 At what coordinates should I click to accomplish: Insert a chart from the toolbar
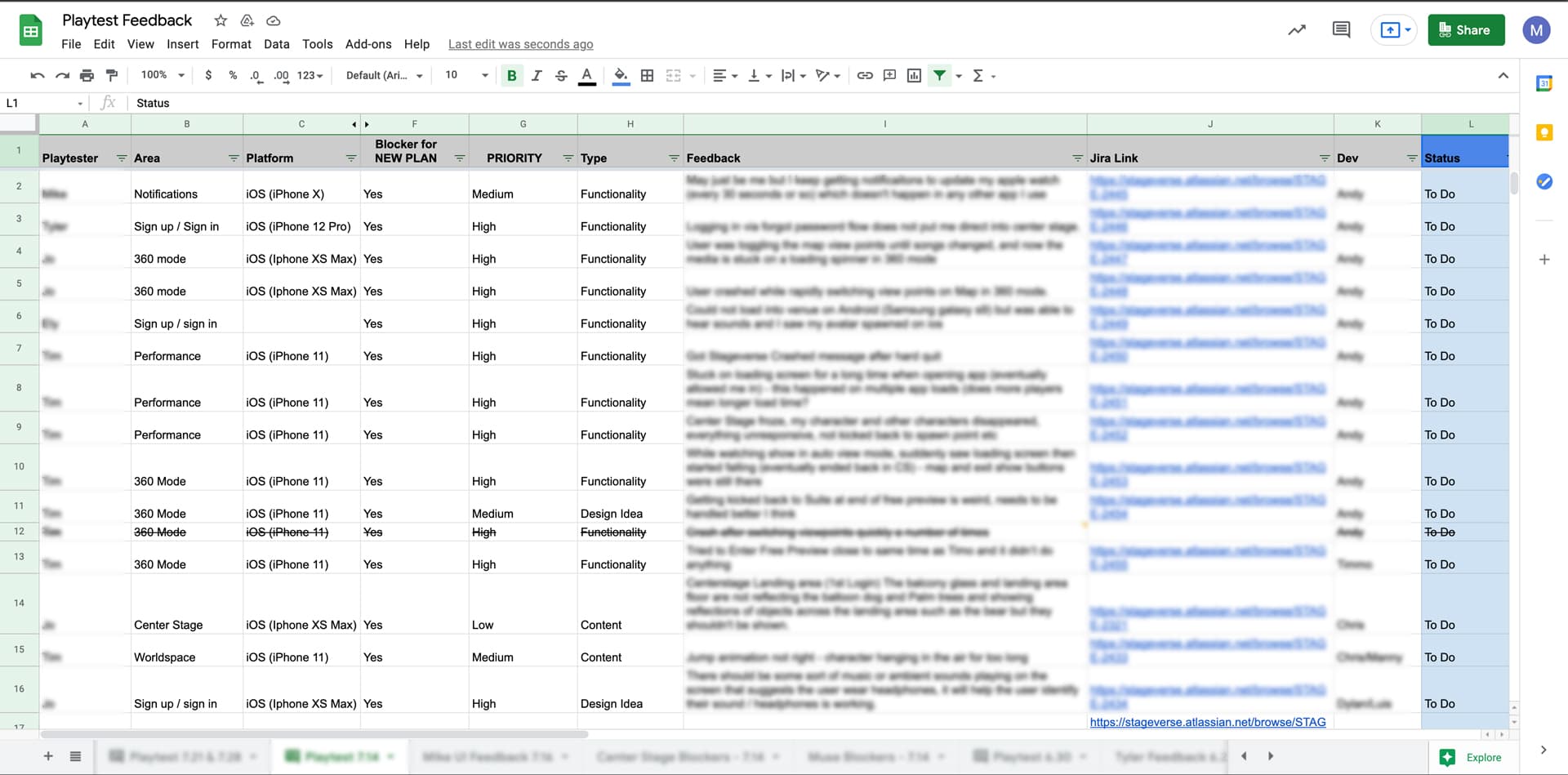coord(914,76)
